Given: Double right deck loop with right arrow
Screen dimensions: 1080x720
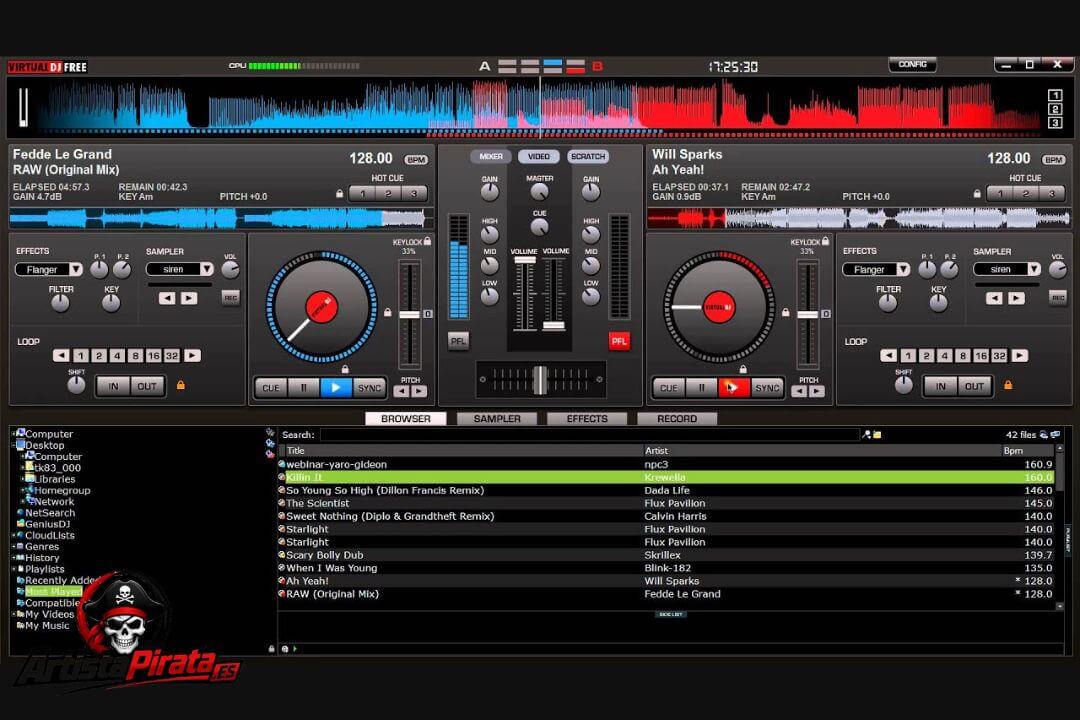Looking at the screenshot, I should [1020, 356].
